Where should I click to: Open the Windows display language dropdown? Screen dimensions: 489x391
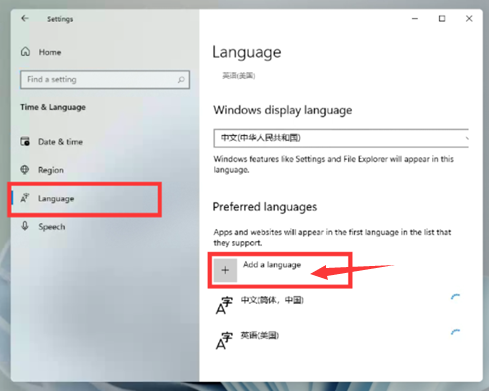tap(341, 138)
